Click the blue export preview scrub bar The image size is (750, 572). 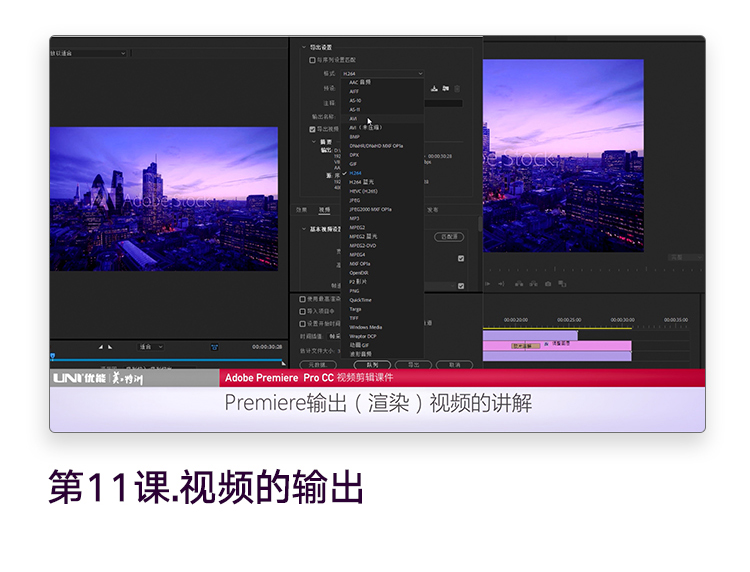(168, 359)
